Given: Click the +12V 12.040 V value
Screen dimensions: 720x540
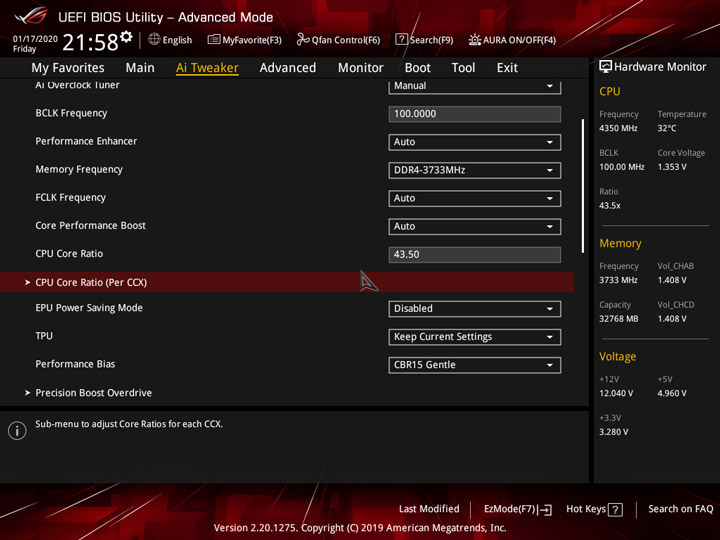Looking at the screenshot, I should 616,394.
